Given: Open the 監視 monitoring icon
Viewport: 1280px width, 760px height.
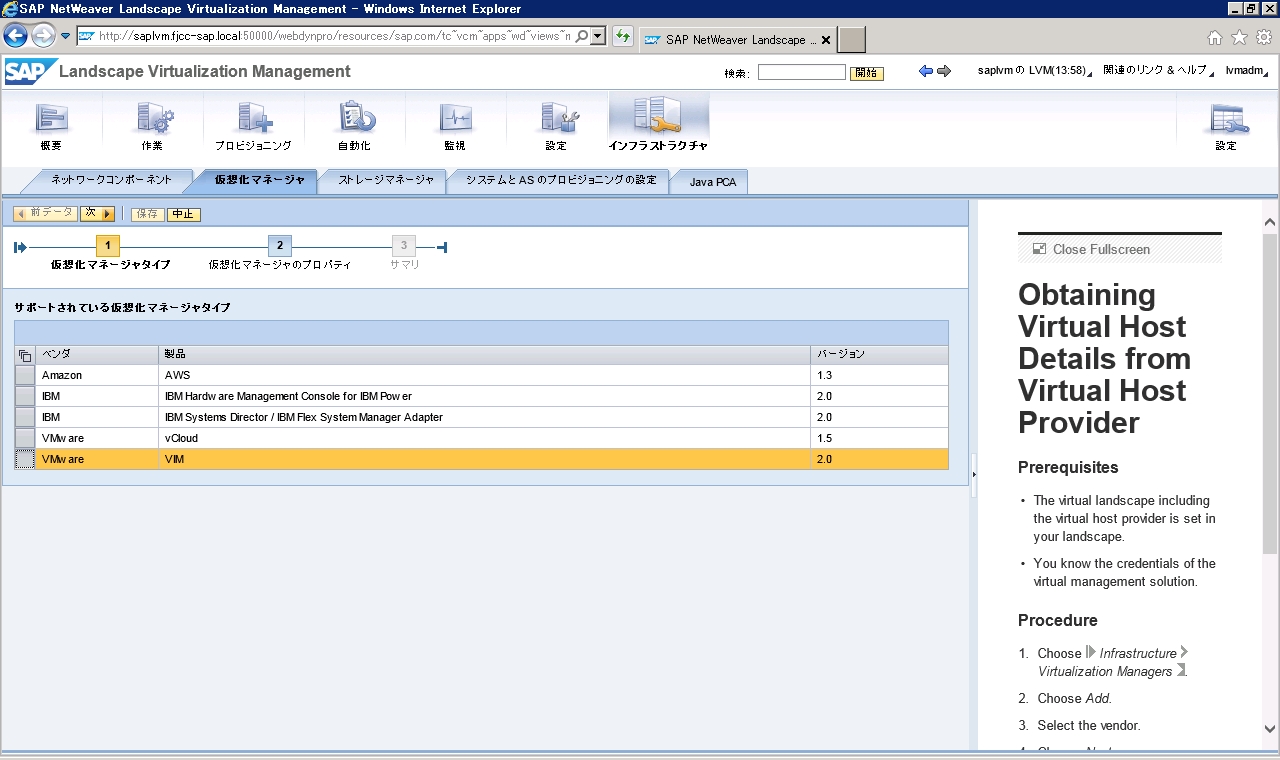Looking at the screenshot, I should click(455, 124).
